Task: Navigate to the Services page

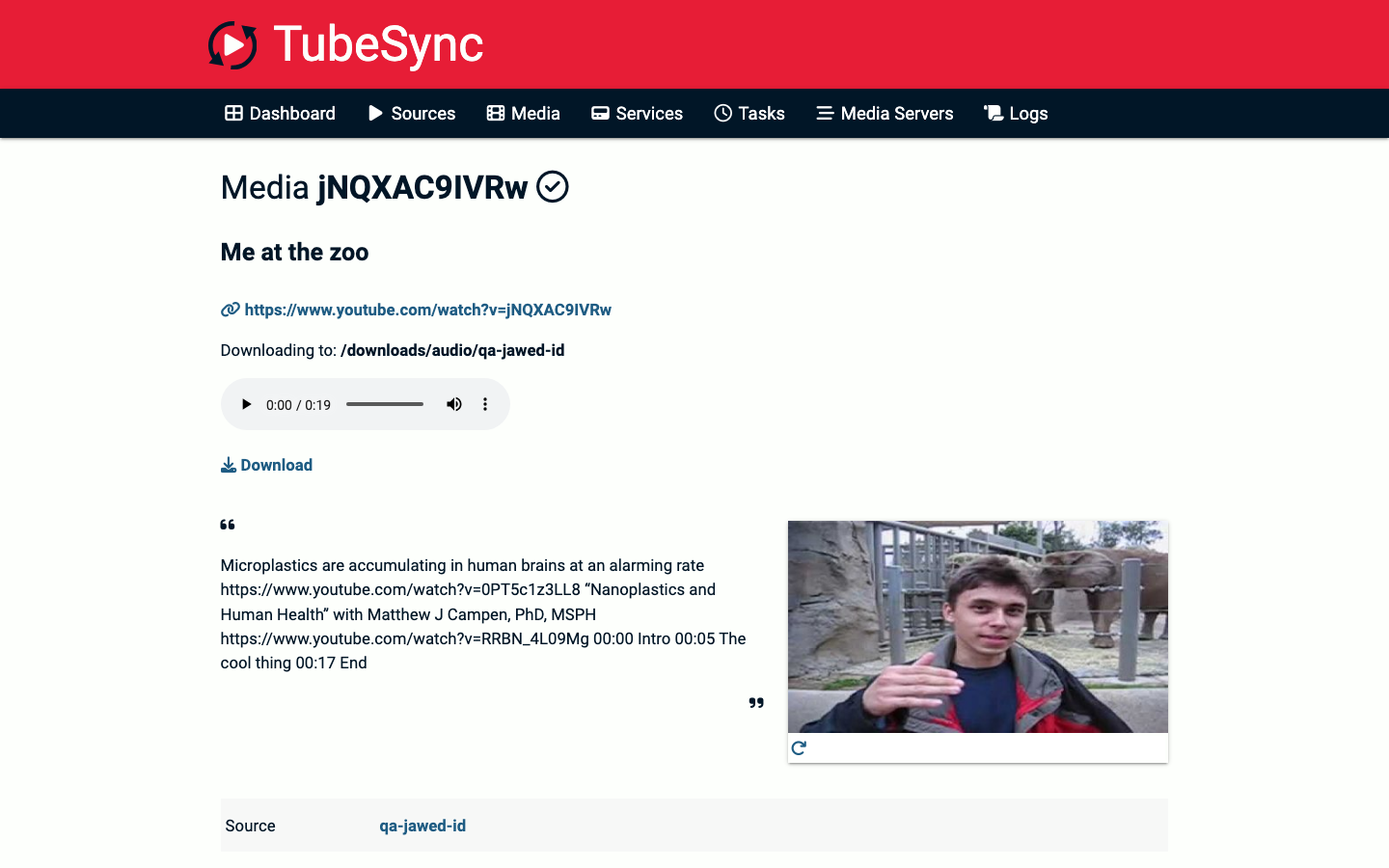Action: click(x=637, y=114)
